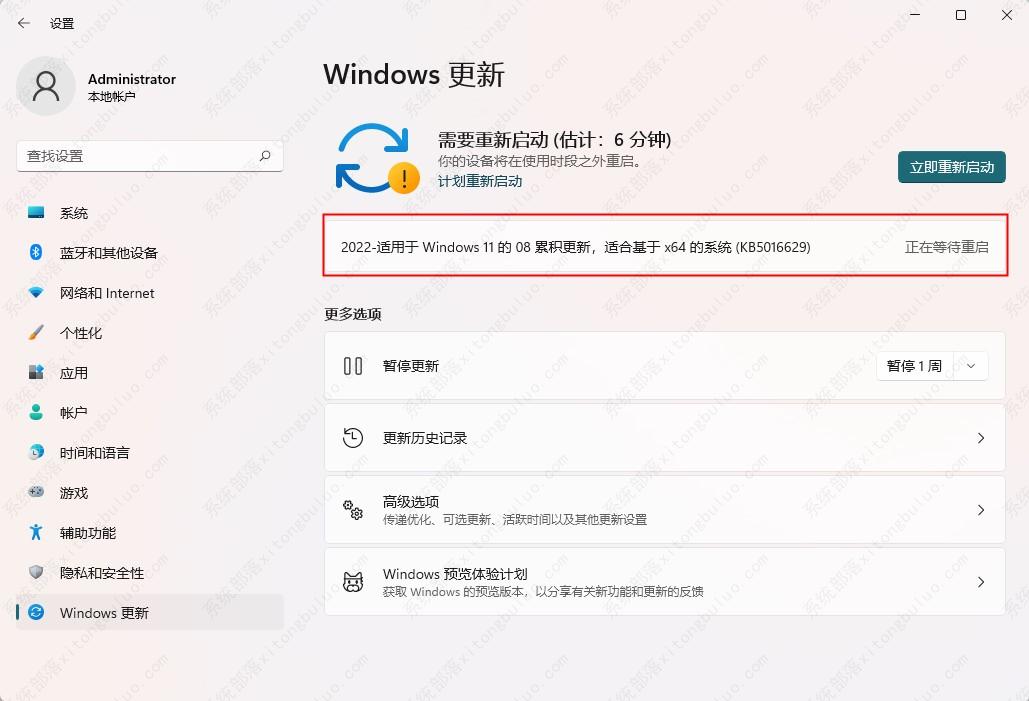Click 立即重新启动 restart now button
Screen dimensions: 1029x701
point(951,167)
